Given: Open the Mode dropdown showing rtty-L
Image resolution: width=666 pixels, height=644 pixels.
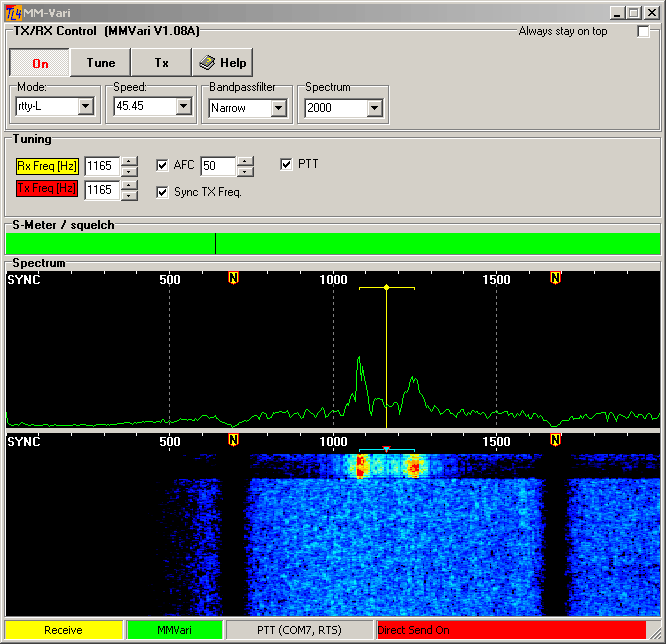Looking at the screenshot, I should click(85, 106).
